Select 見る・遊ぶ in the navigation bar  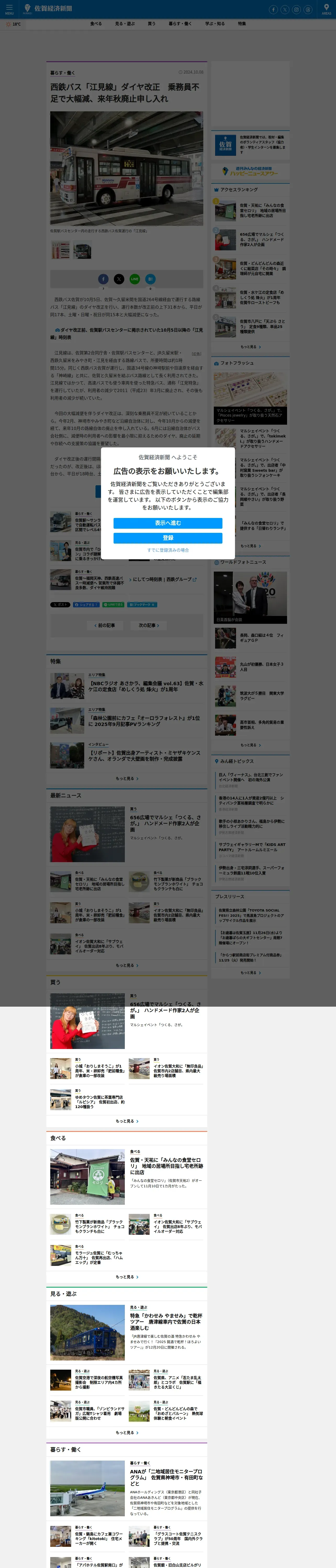125,24
